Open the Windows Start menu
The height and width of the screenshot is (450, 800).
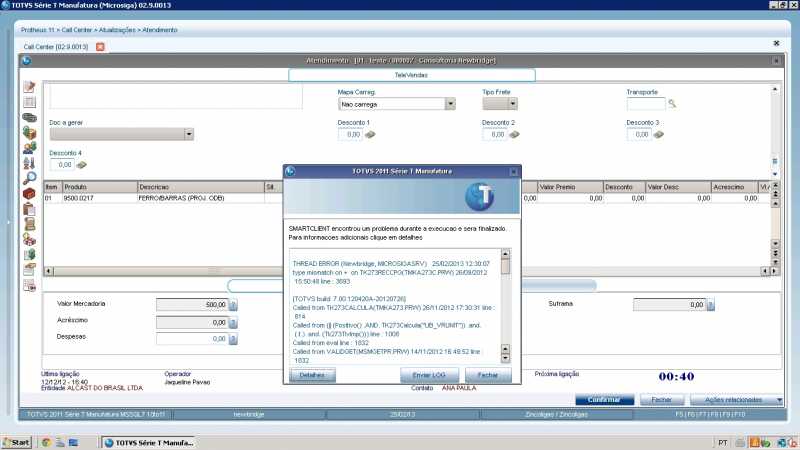(17, 442)
